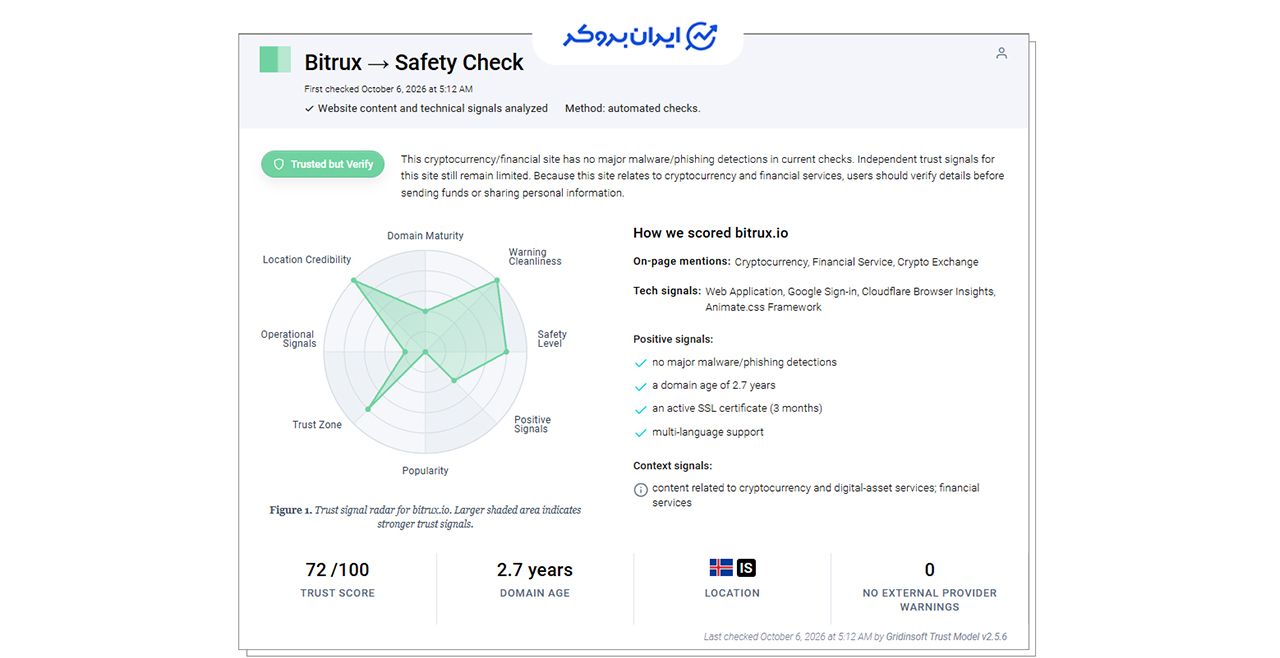The height and width of the screenshot is (658, 1280).
Task: Click the 2.7 years value above DOMAIN AGE
Action: point(535,570)
